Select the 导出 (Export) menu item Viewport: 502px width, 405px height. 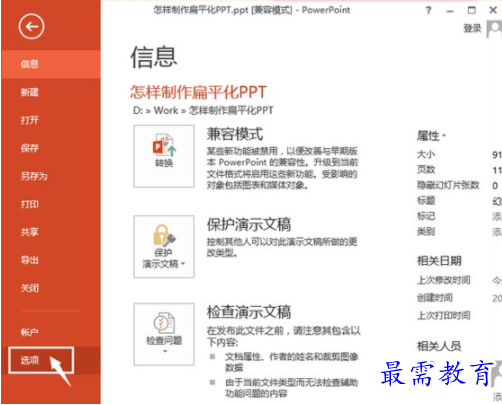point(51,260)
